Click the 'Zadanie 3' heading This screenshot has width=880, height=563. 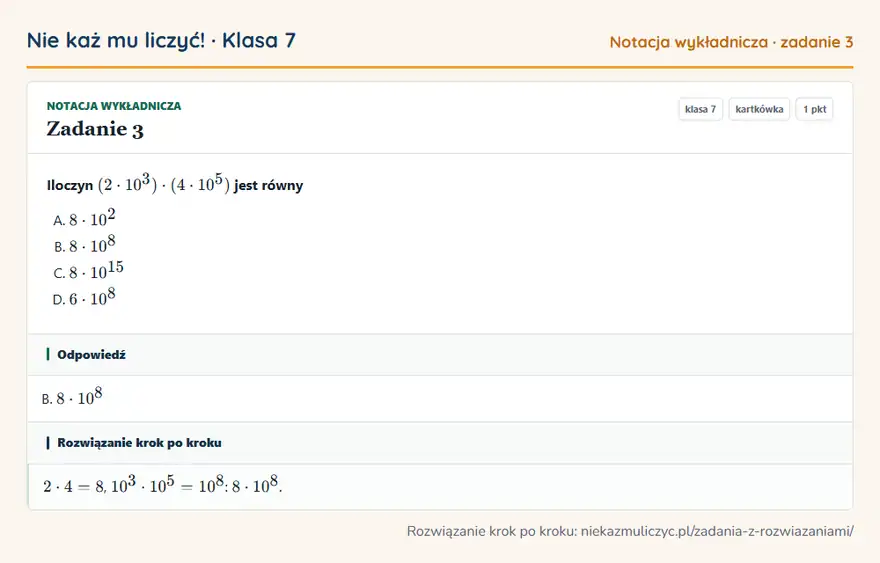click(x=95, y=129)
